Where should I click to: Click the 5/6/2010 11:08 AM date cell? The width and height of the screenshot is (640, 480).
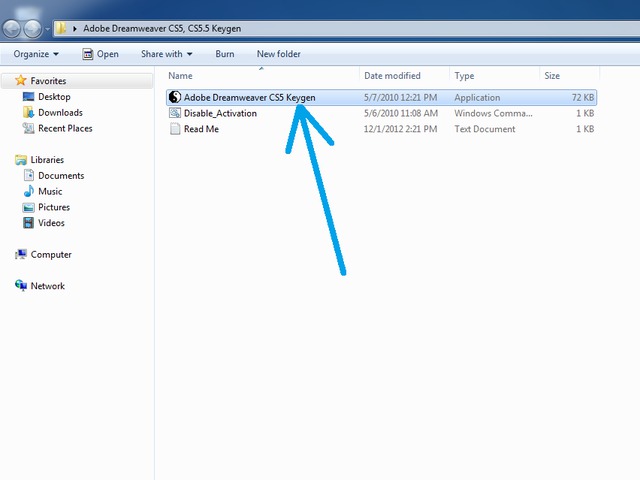coord(401,113)
